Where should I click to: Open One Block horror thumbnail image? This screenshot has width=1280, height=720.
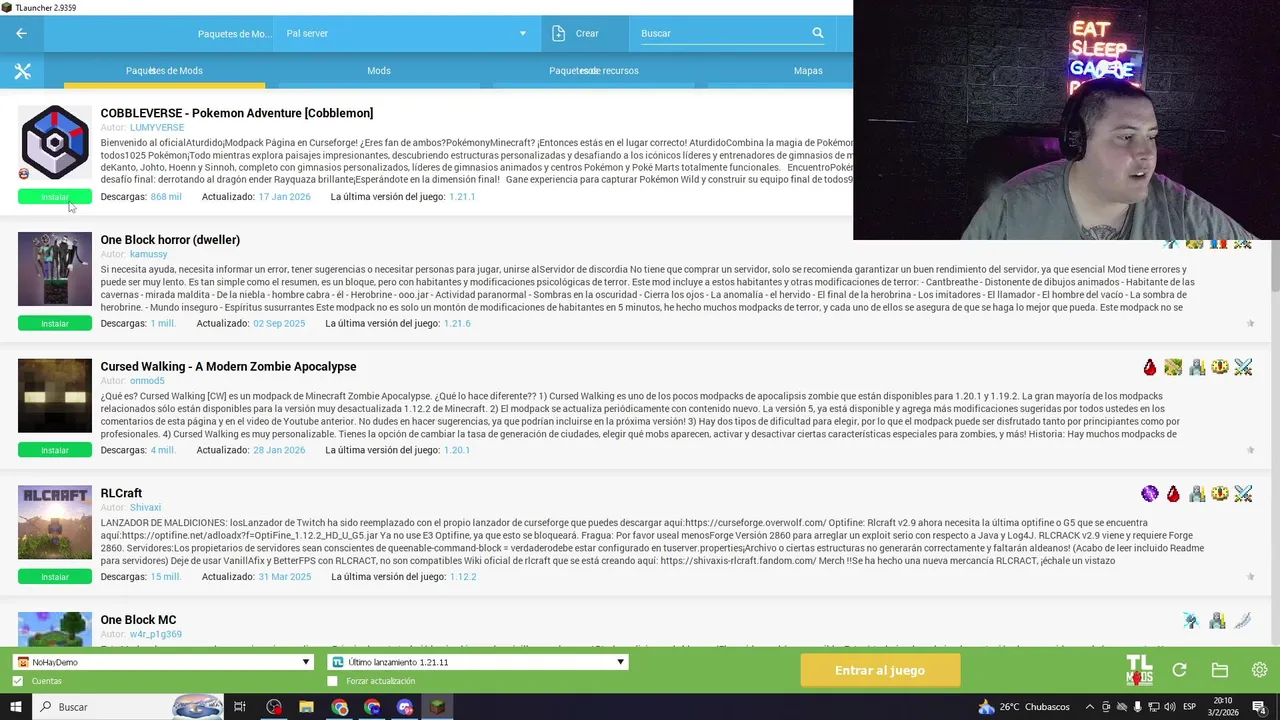click(x=55, y=269)
